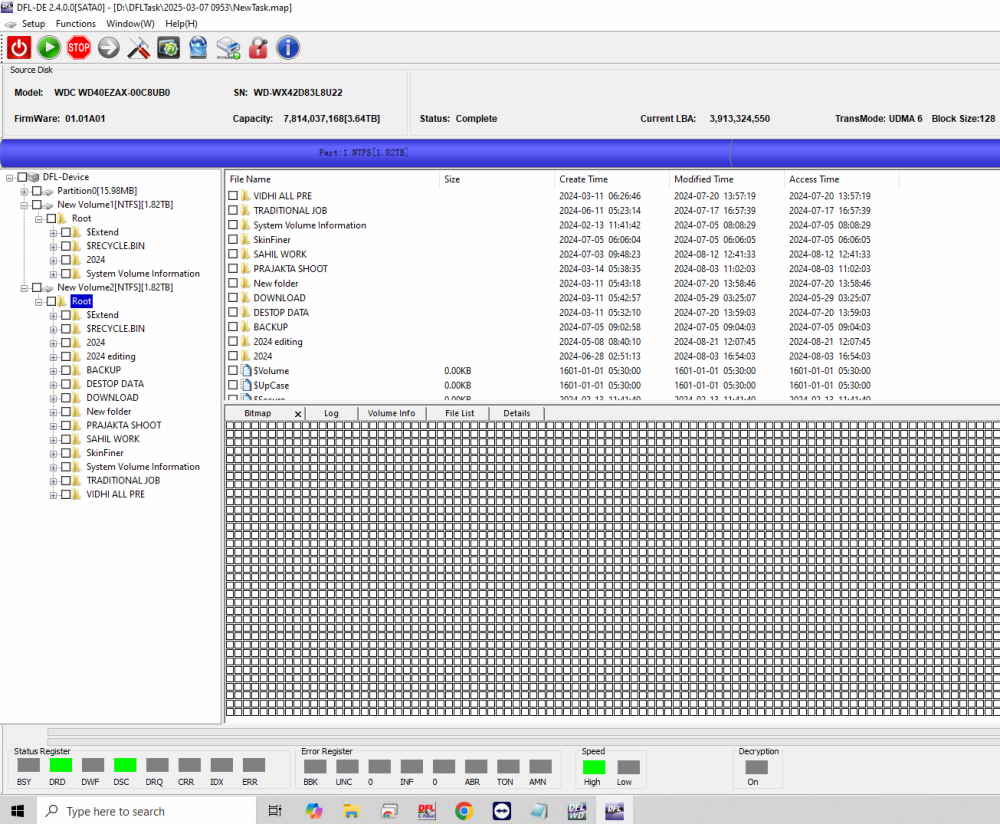Open the Help(H) menu

[181, 24]
